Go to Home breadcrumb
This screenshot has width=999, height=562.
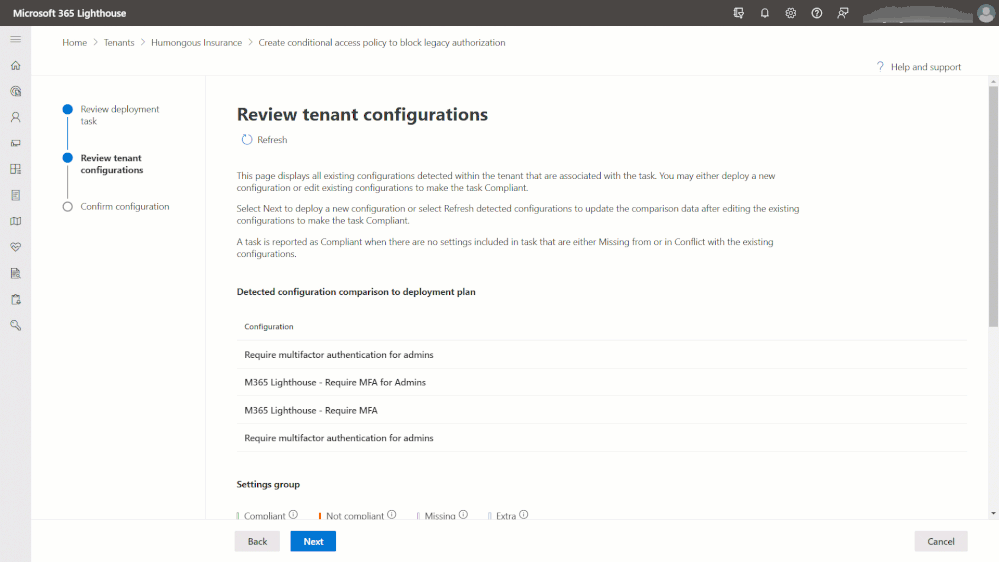[75, 43]
